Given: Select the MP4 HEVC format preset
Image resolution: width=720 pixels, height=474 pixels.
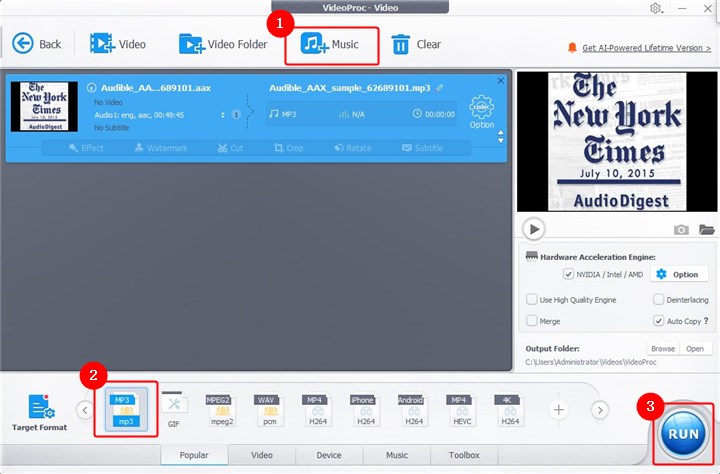Looking at the screenshot, I should pos(461,410).
